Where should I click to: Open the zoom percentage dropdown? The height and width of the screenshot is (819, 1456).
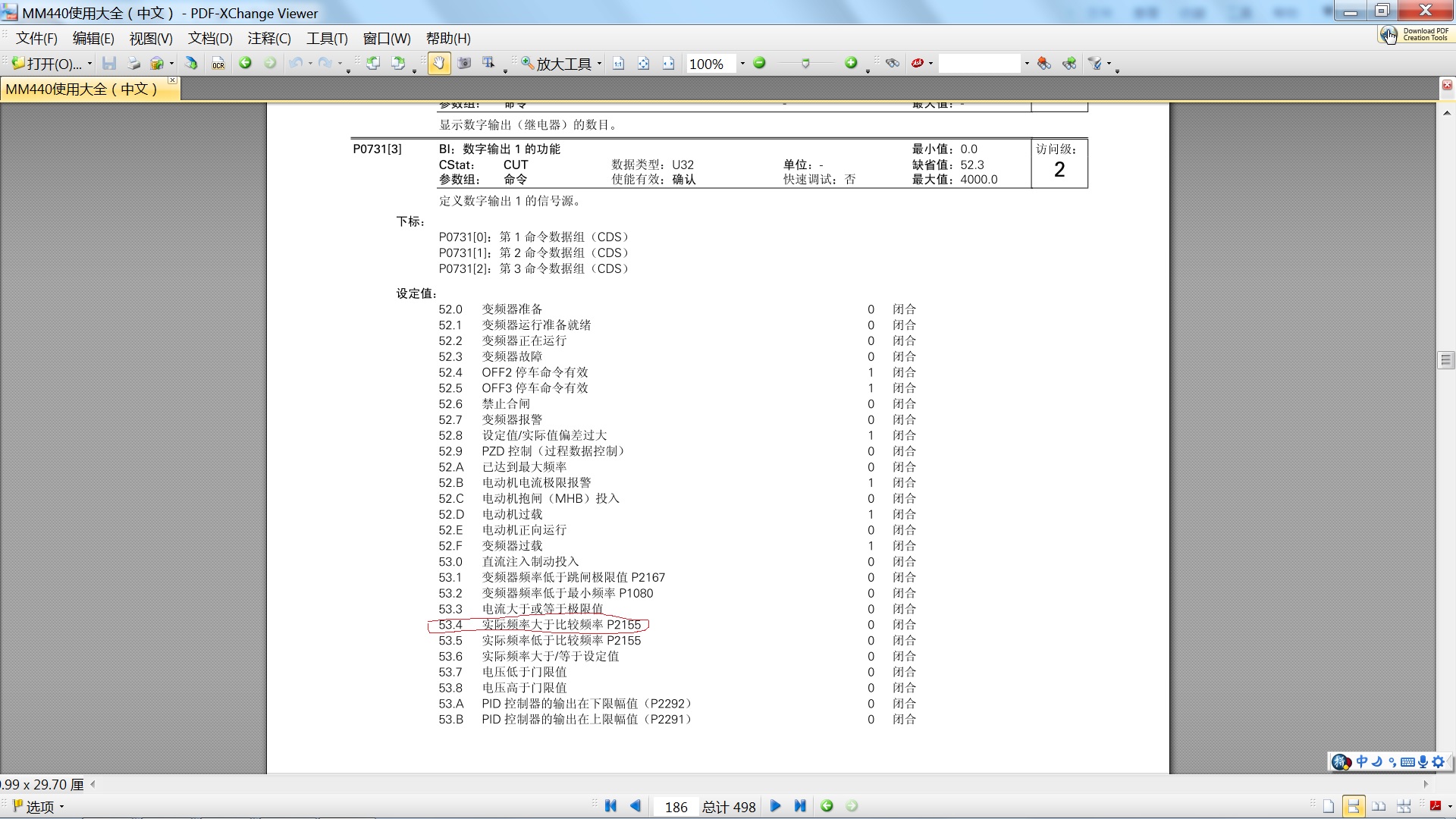tap(742, 64)
